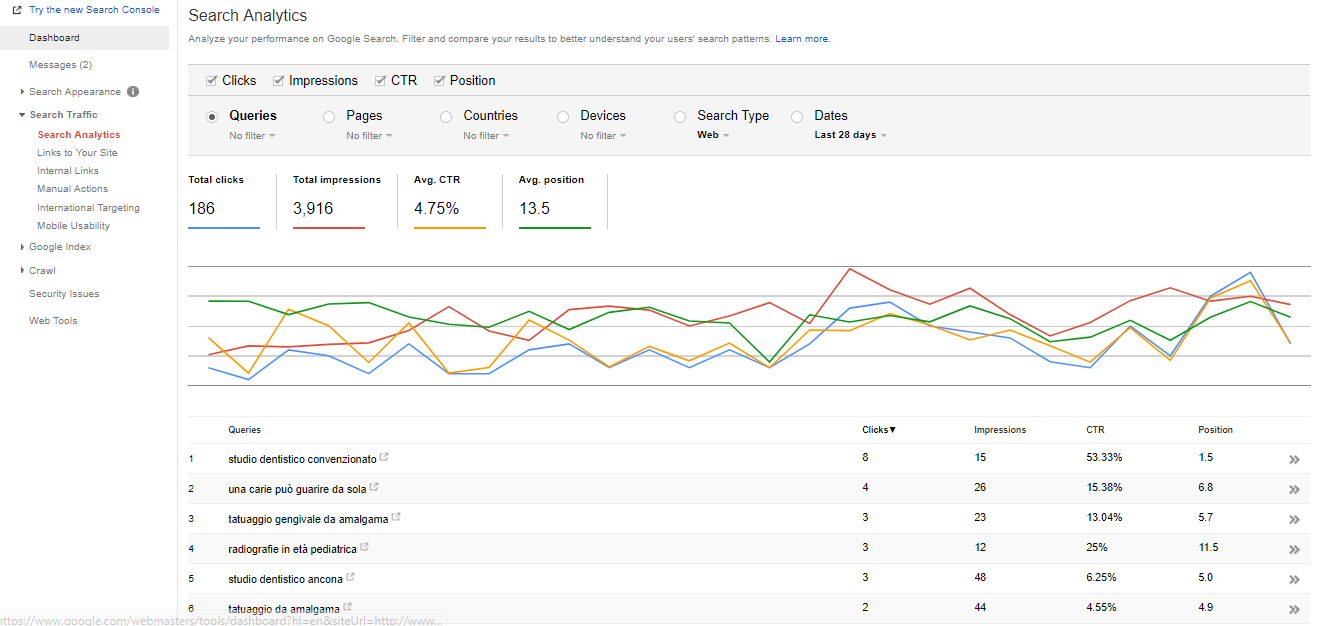Select the Pages radio button
The height and width of the screenshot is (626, 1332).
pyautogui.click(x=329, y=117)
